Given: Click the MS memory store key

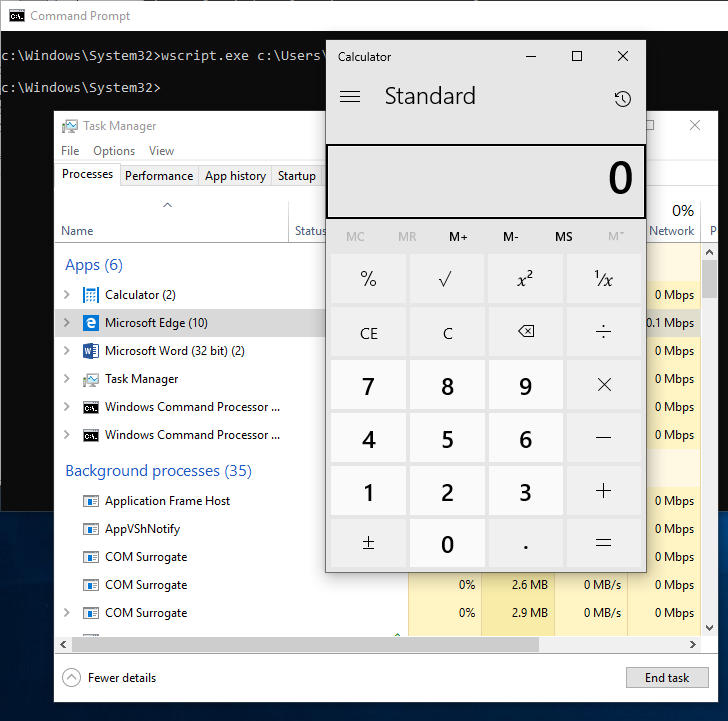Looking at the screenshot, I should [563, 237].
